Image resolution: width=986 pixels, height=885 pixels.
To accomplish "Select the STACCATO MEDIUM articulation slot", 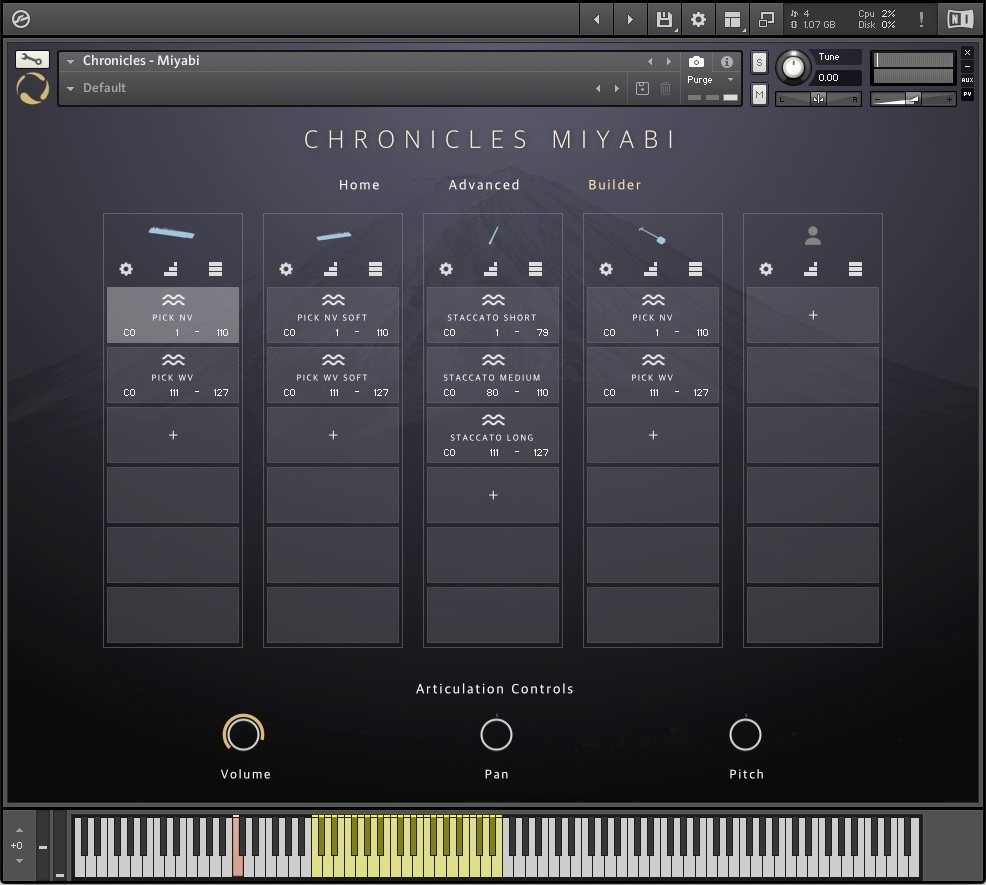I will [x=493, y=375].
